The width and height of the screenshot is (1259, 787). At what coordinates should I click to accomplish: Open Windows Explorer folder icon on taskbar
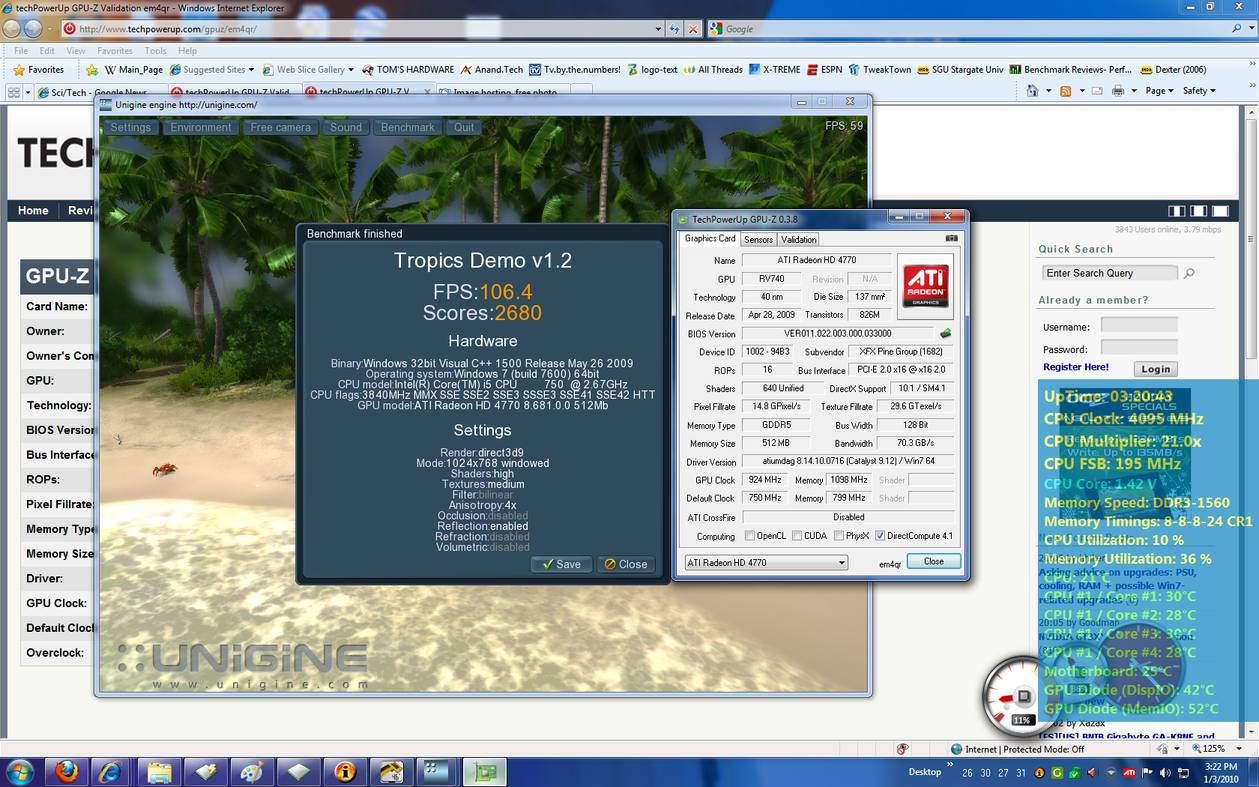[x=159, y=772]
